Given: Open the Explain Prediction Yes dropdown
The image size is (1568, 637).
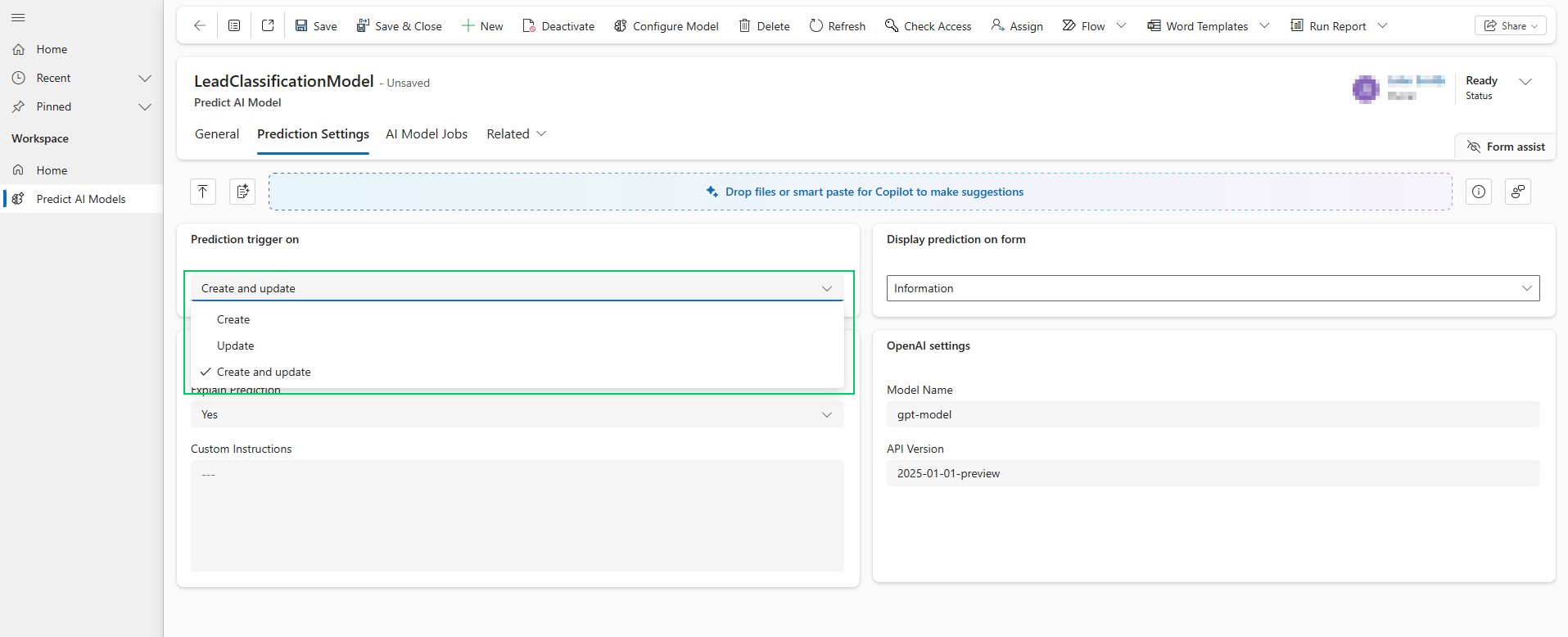Looking at the screenshot, I should click(517, 414).
